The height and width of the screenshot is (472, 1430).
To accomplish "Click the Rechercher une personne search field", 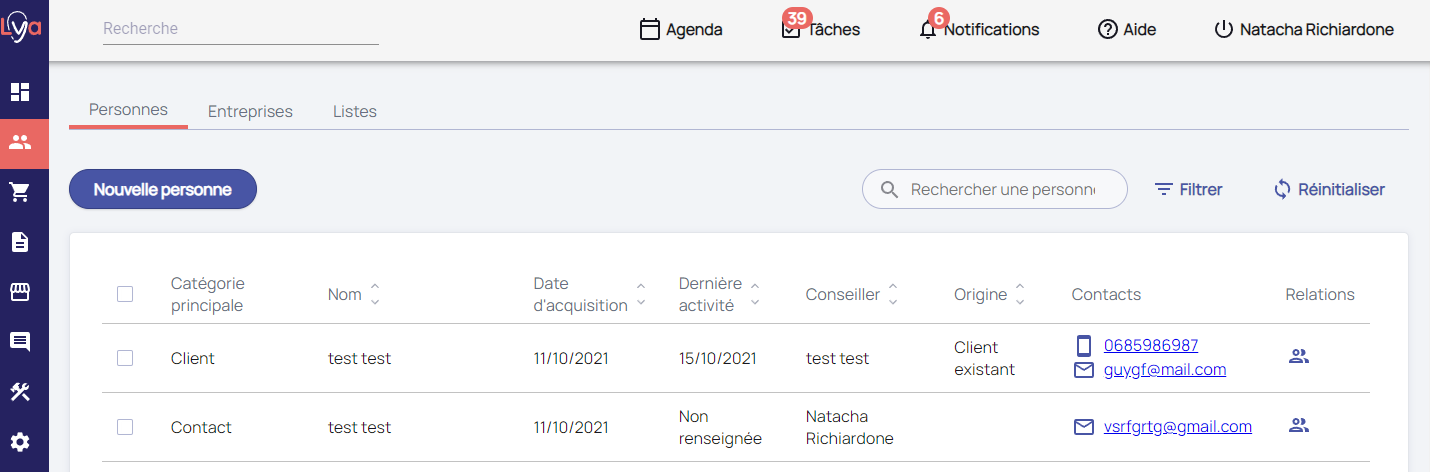I will pos(1002,189).
